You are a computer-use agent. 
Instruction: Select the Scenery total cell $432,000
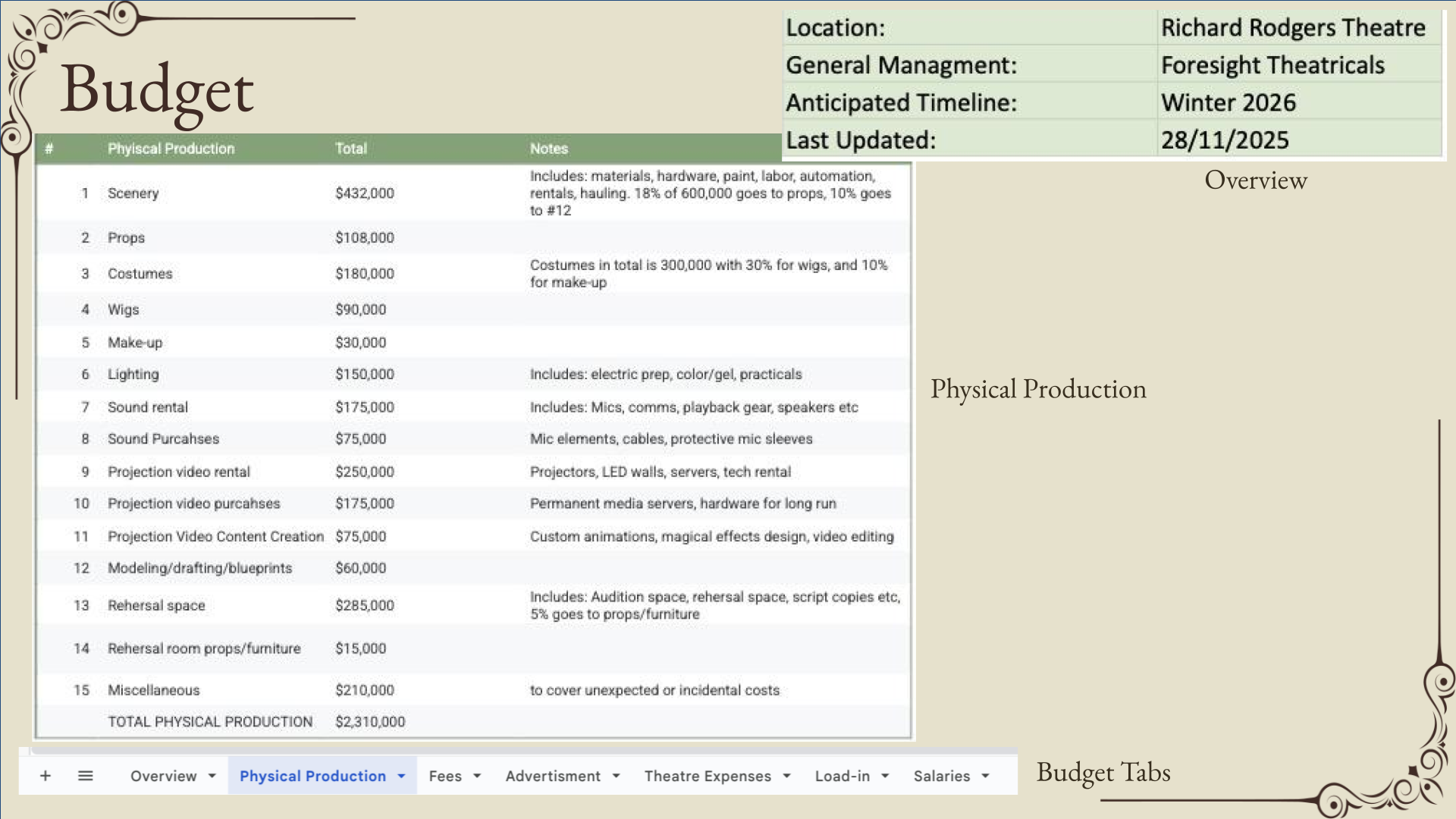[x=365, y=193]
